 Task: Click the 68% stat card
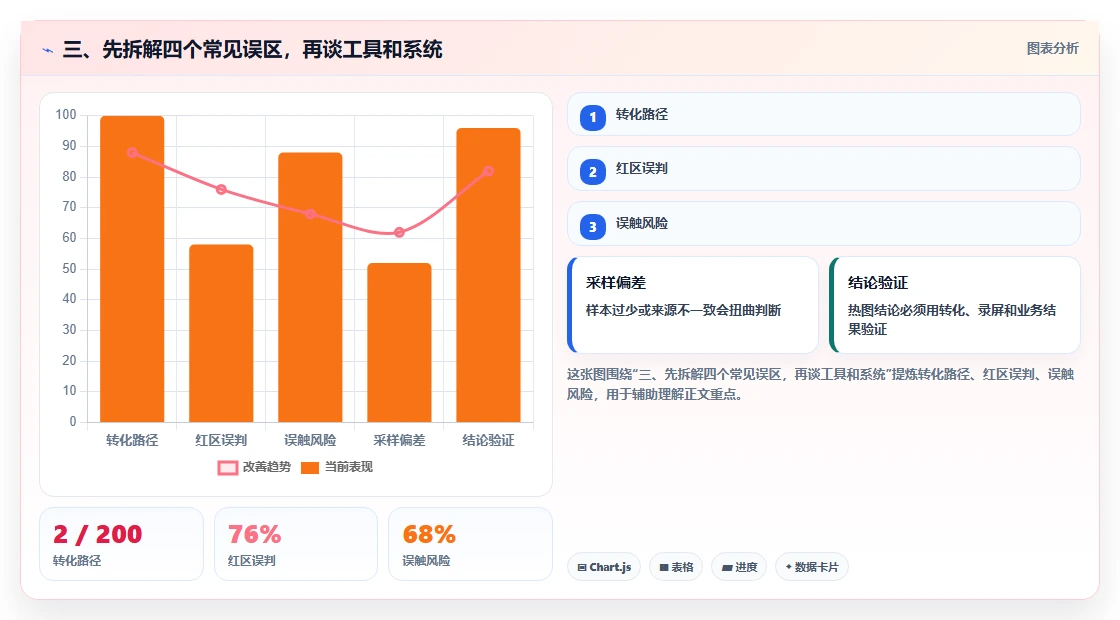471,544
